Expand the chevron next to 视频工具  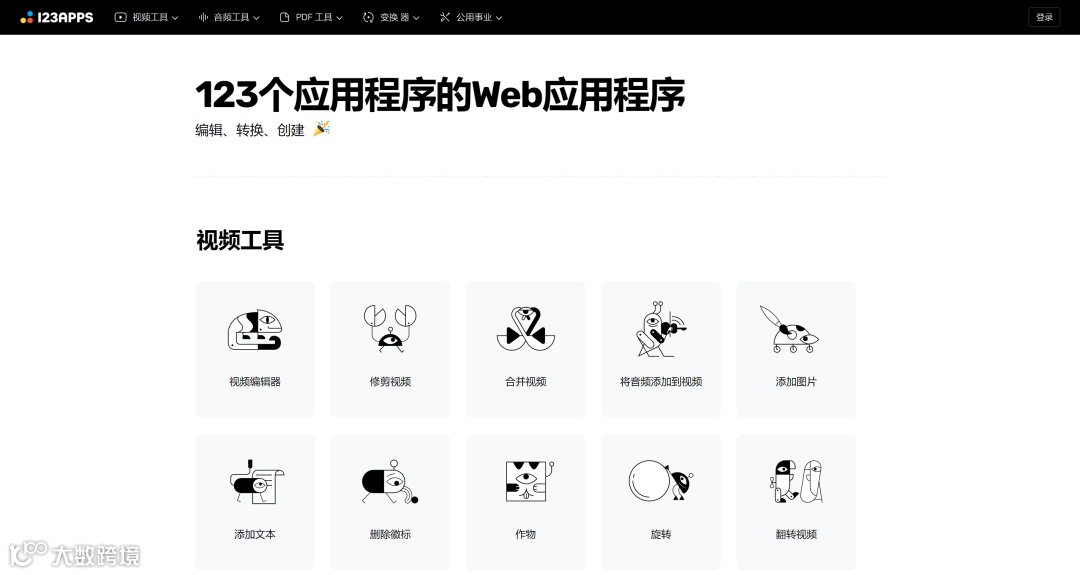point(175,18)
